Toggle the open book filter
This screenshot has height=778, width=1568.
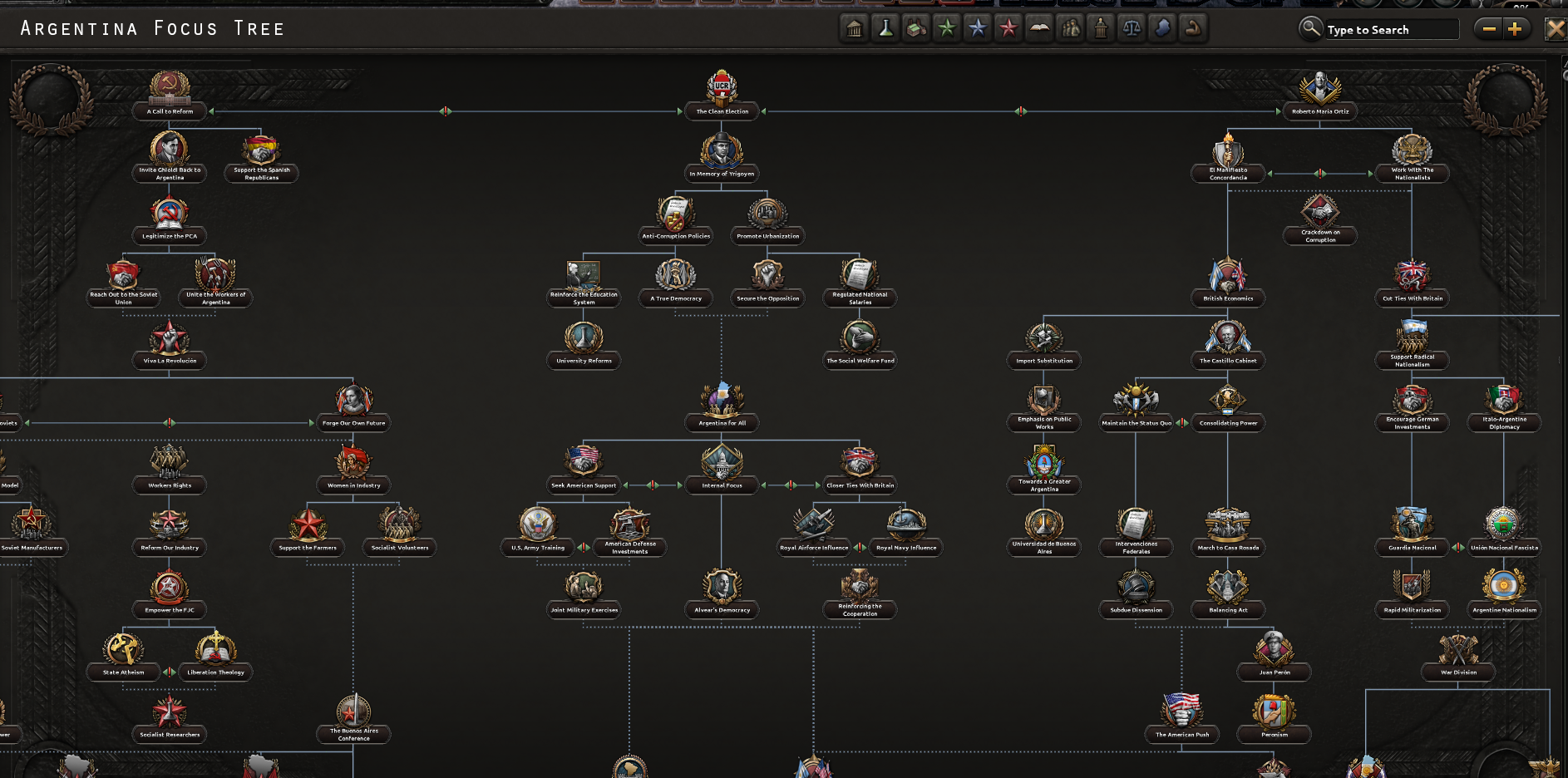click(1039, 29)
